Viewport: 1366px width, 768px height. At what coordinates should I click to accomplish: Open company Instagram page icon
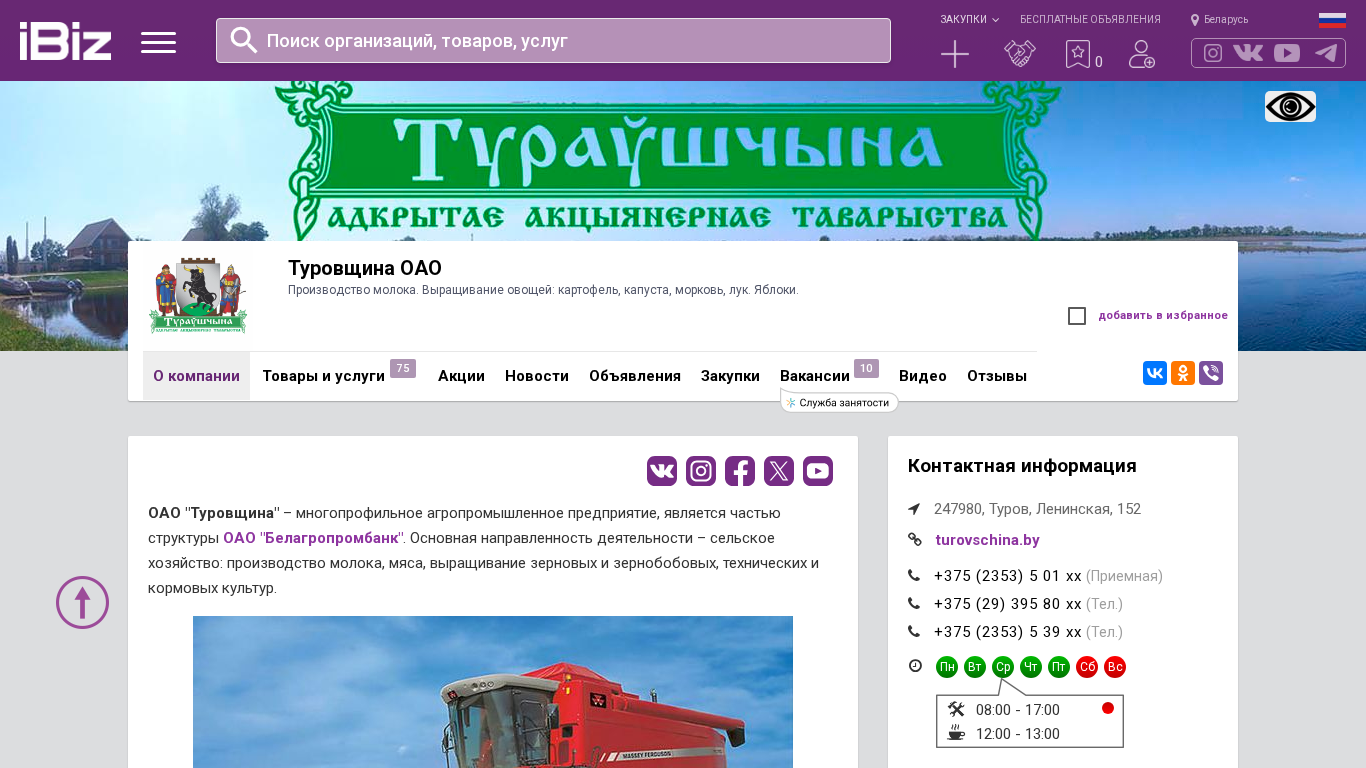701,471
